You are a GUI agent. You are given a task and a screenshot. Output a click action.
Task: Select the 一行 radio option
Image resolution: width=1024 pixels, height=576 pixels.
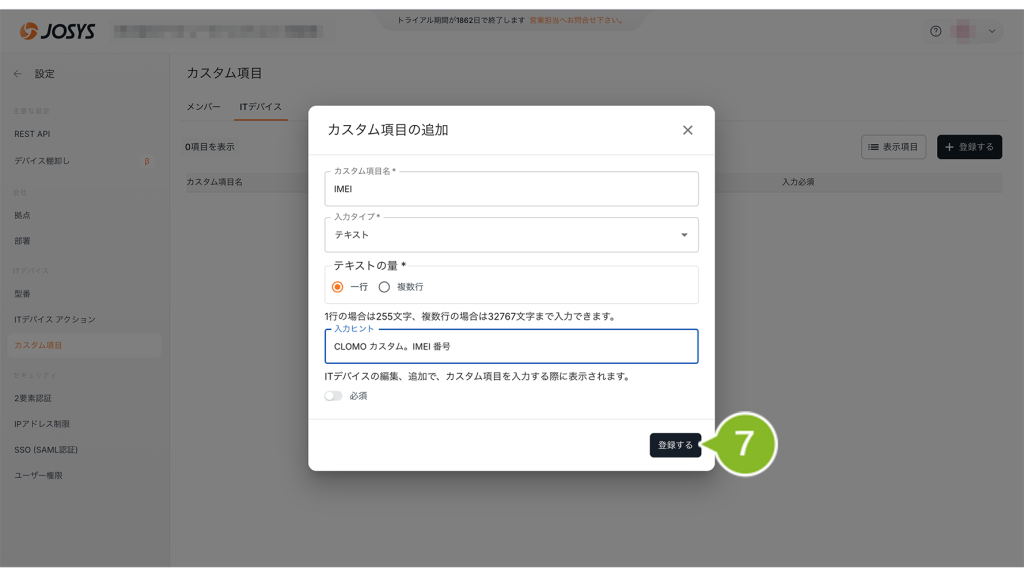[x=338, y=287]
